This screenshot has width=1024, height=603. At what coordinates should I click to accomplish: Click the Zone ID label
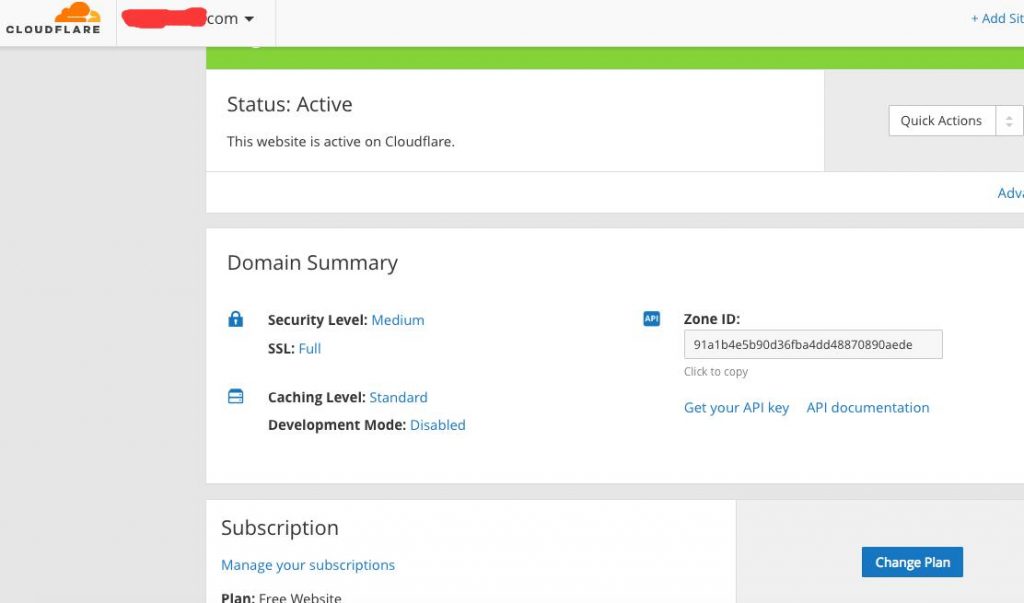click(x=712, y=319)
